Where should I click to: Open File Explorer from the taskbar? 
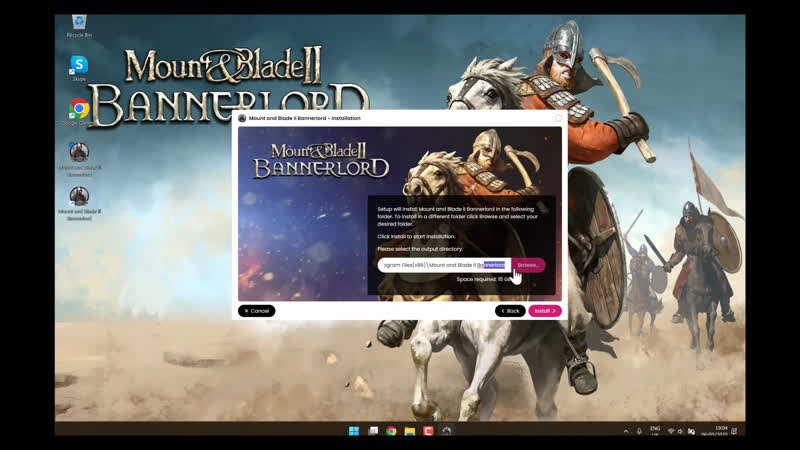point(410,431)
